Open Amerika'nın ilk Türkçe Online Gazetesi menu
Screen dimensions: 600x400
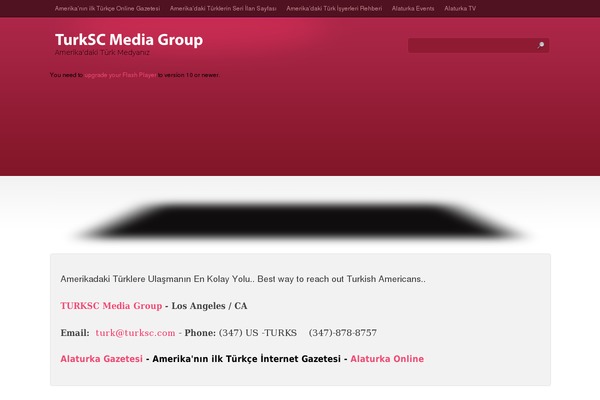tap(108, 8)
